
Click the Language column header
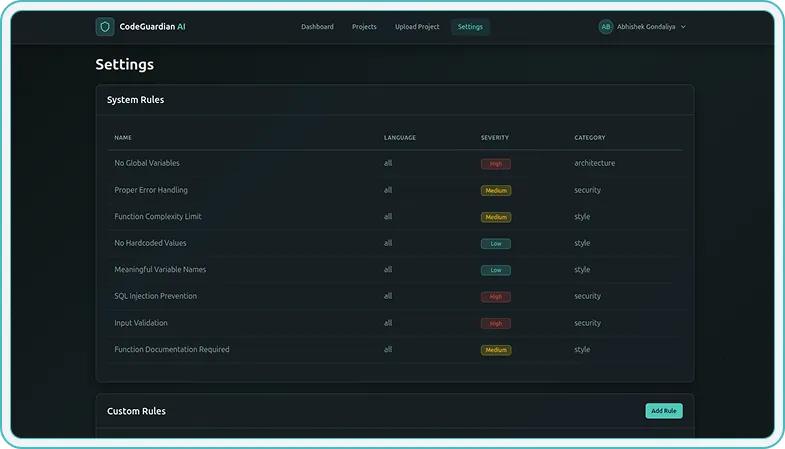pyautogui.click(x=400, y=137)
